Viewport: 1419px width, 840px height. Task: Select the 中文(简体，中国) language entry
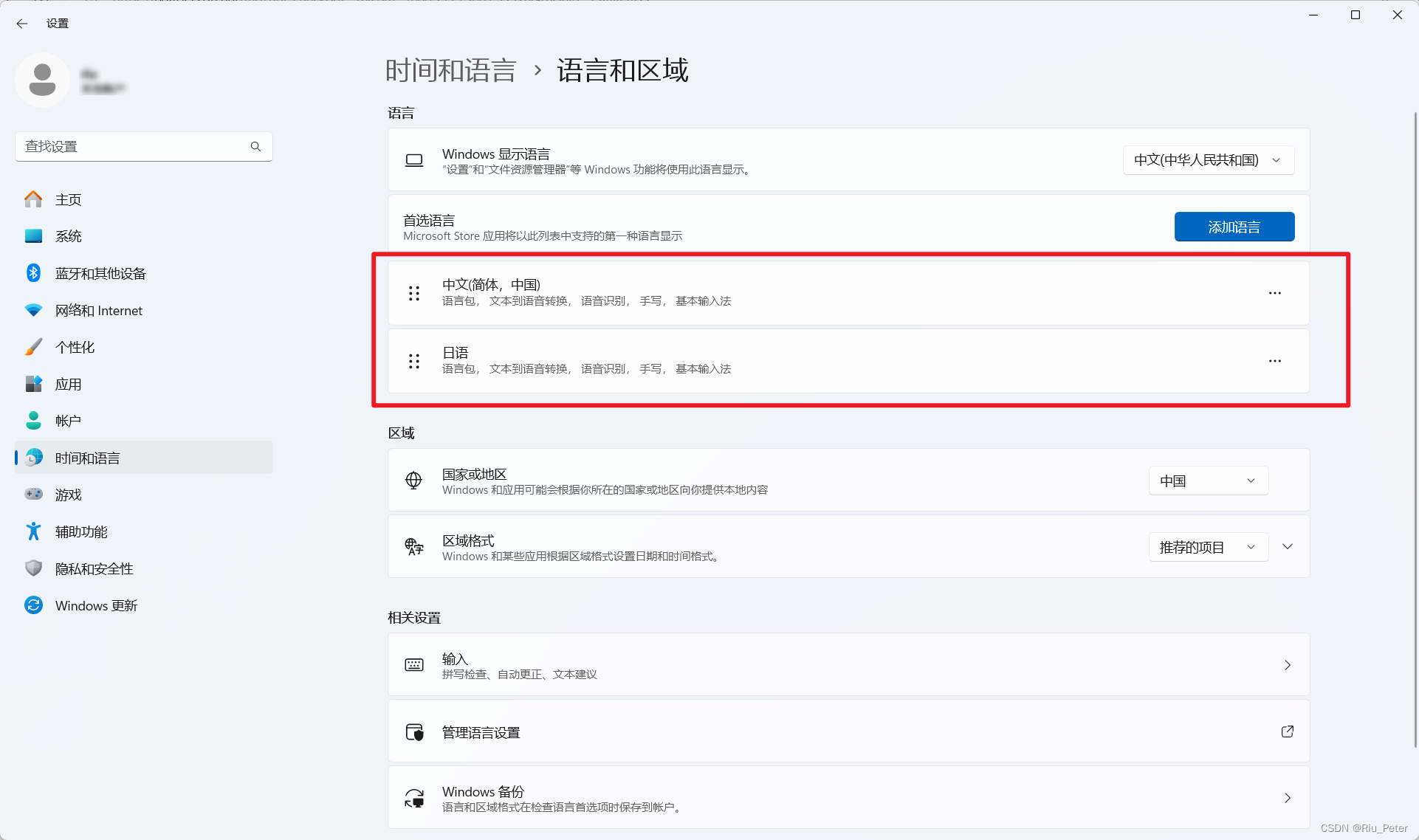(x=848, y=293)
